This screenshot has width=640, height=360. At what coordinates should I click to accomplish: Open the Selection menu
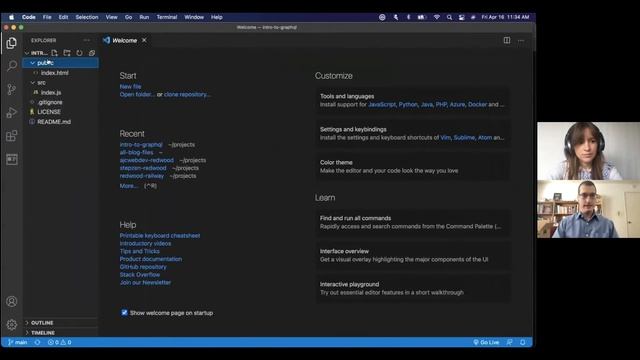pos(87,17)
